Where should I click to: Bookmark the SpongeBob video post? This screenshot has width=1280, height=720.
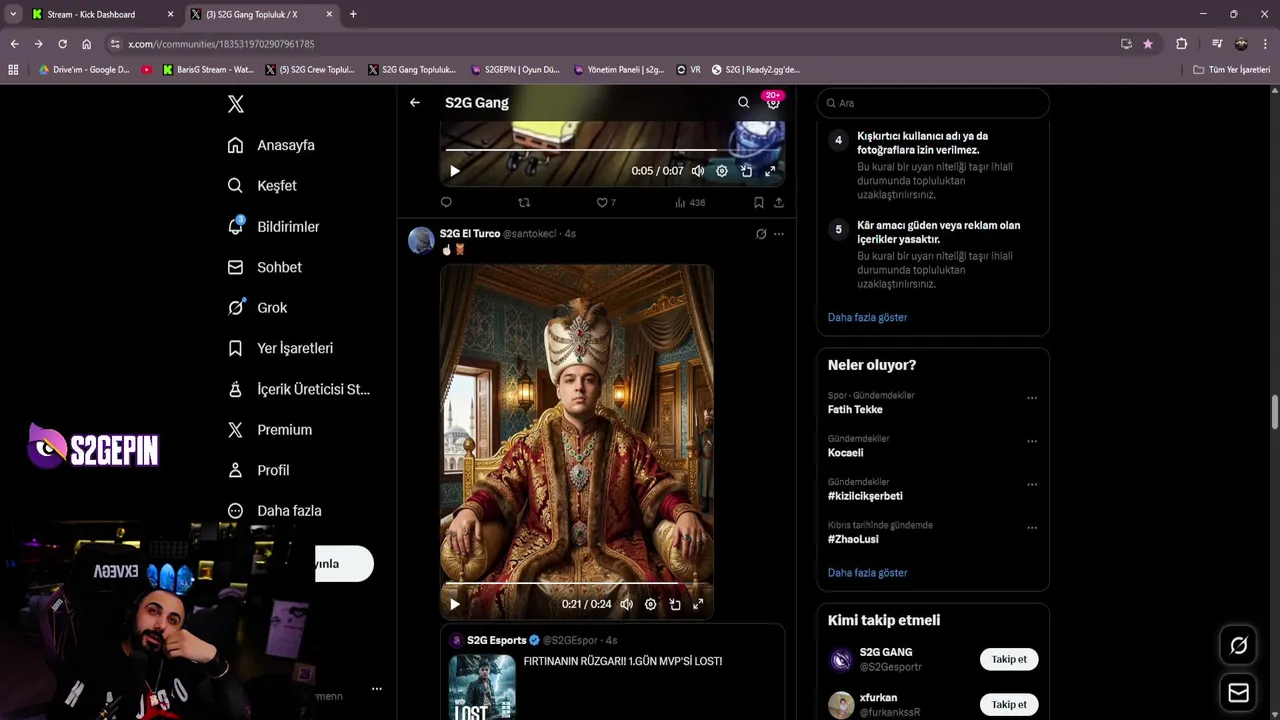click(759, 202)
